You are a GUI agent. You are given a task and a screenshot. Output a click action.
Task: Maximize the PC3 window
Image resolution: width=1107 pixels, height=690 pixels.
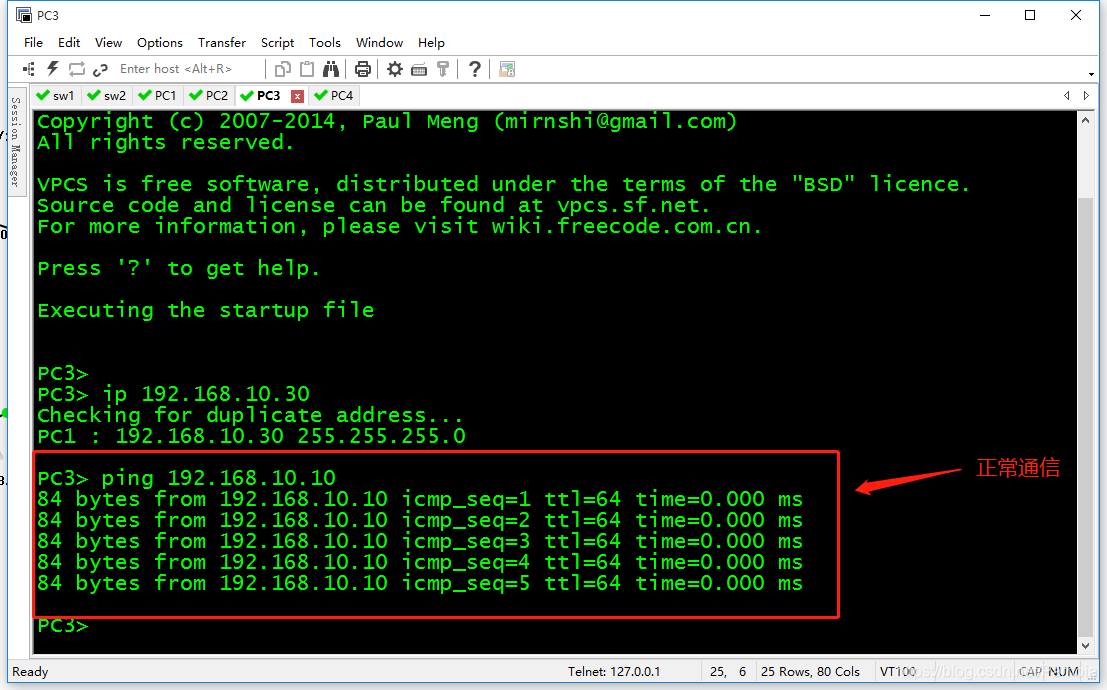coord(1030,15)
